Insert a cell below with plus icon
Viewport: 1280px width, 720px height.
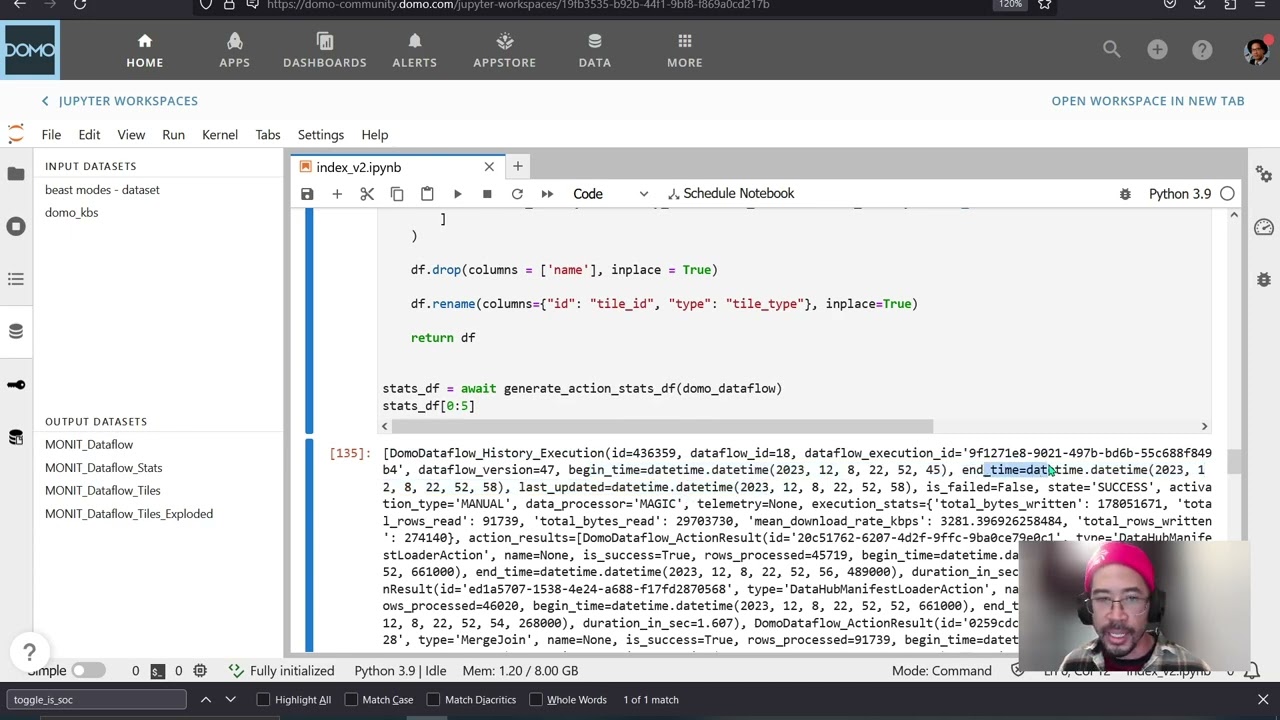tap(337, 193)
